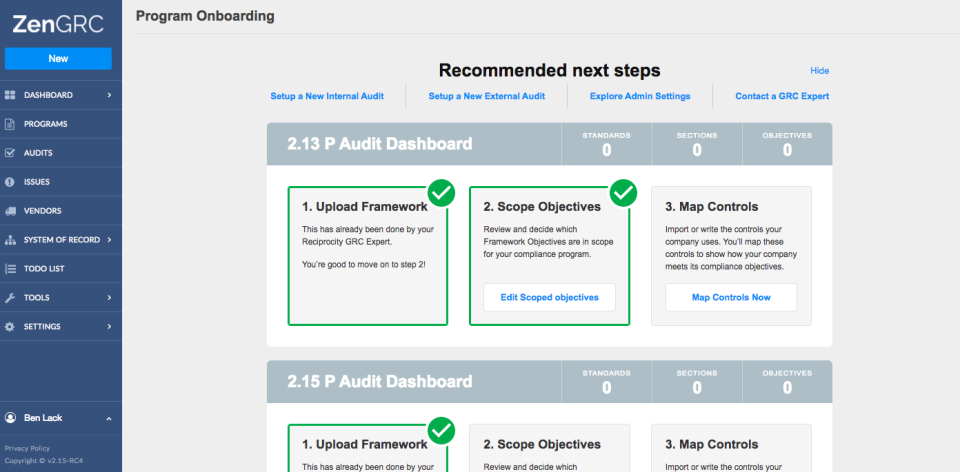Click the Programs document icon
960x472 pixels.
click(10, 124)
